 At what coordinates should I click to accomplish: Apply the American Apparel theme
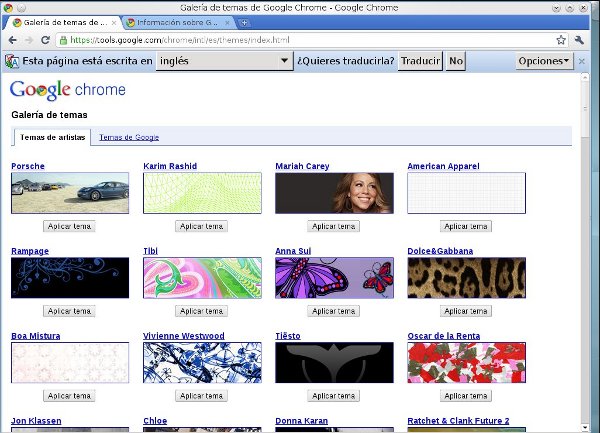[x=466, y=226]
